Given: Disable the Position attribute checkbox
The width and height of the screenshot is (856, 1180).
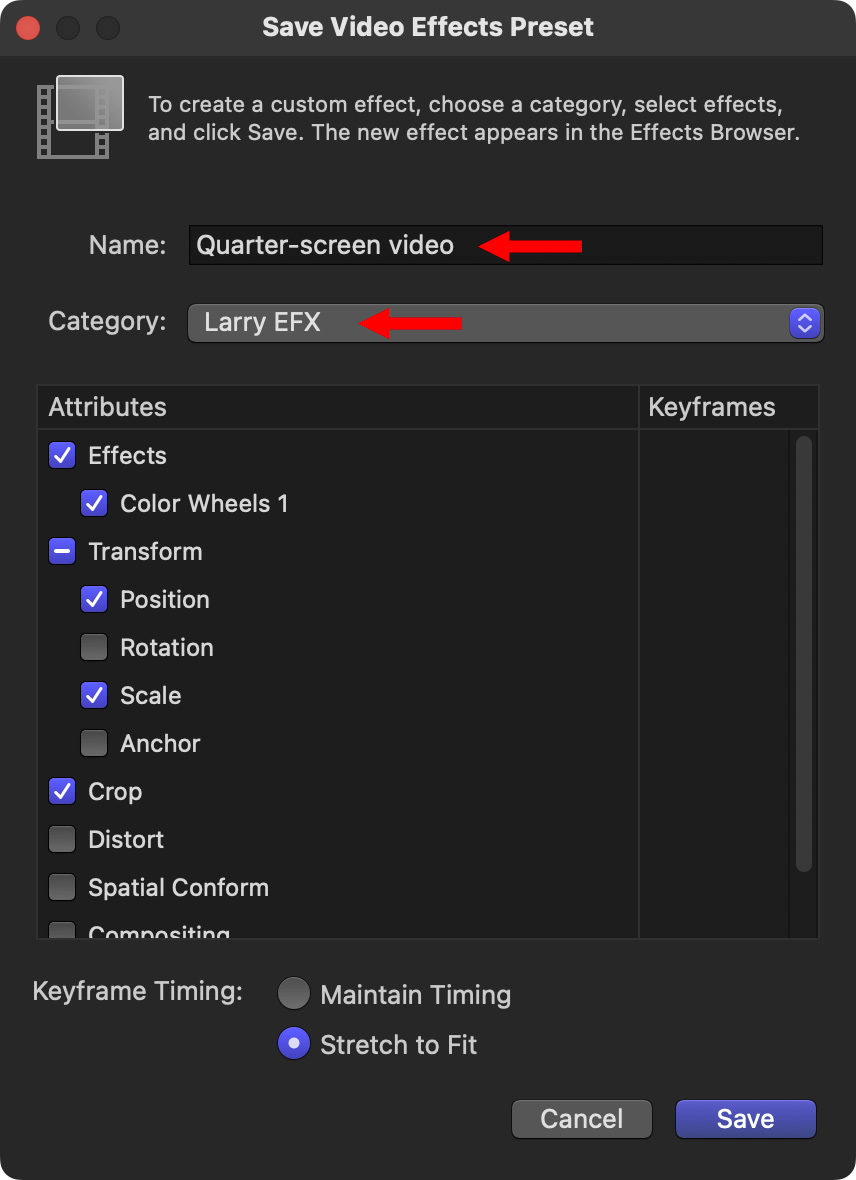Looking at the screenshot, I should [94, 600].
